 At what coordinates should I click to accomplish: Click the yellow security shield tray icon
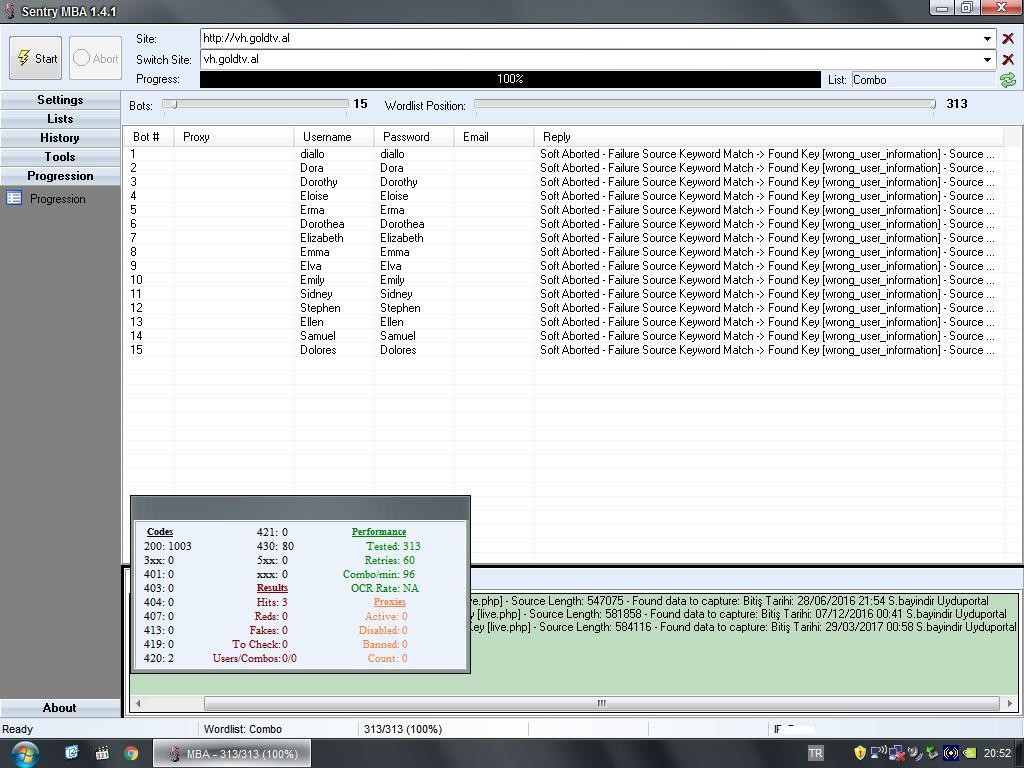(859, 753)
